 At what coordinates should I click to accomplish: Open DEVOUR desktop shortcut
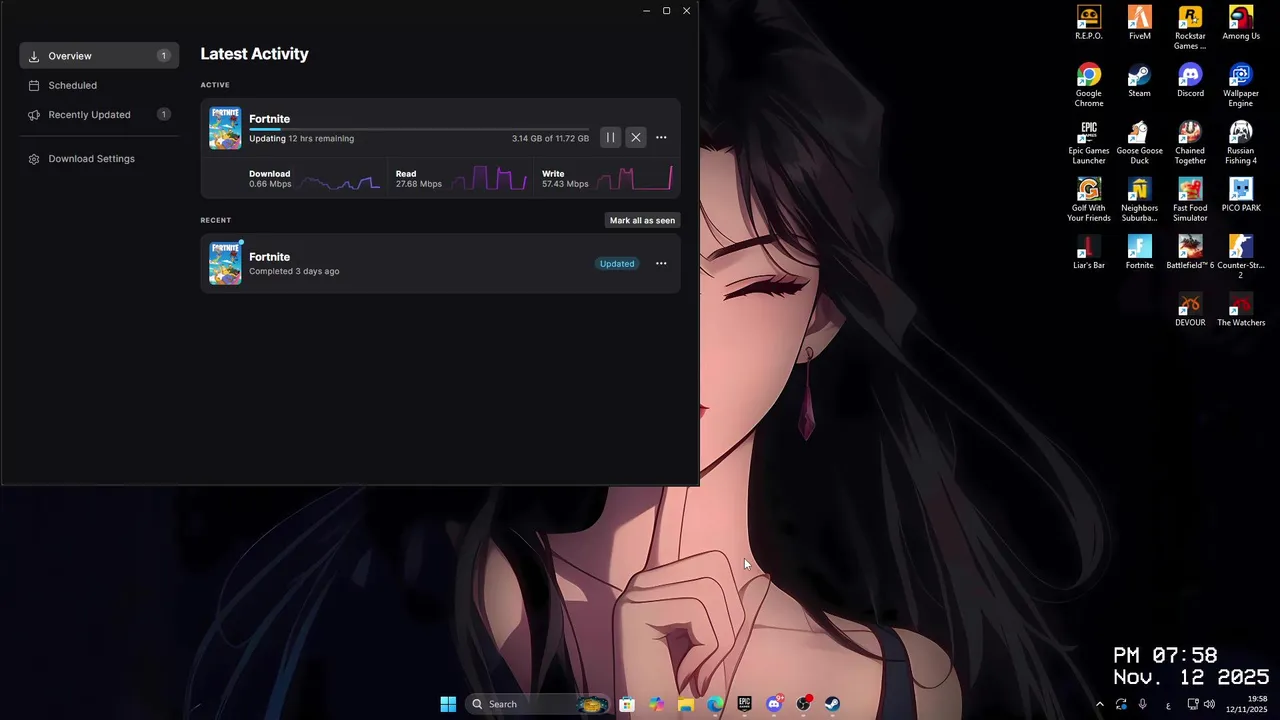coord(1190,310)
